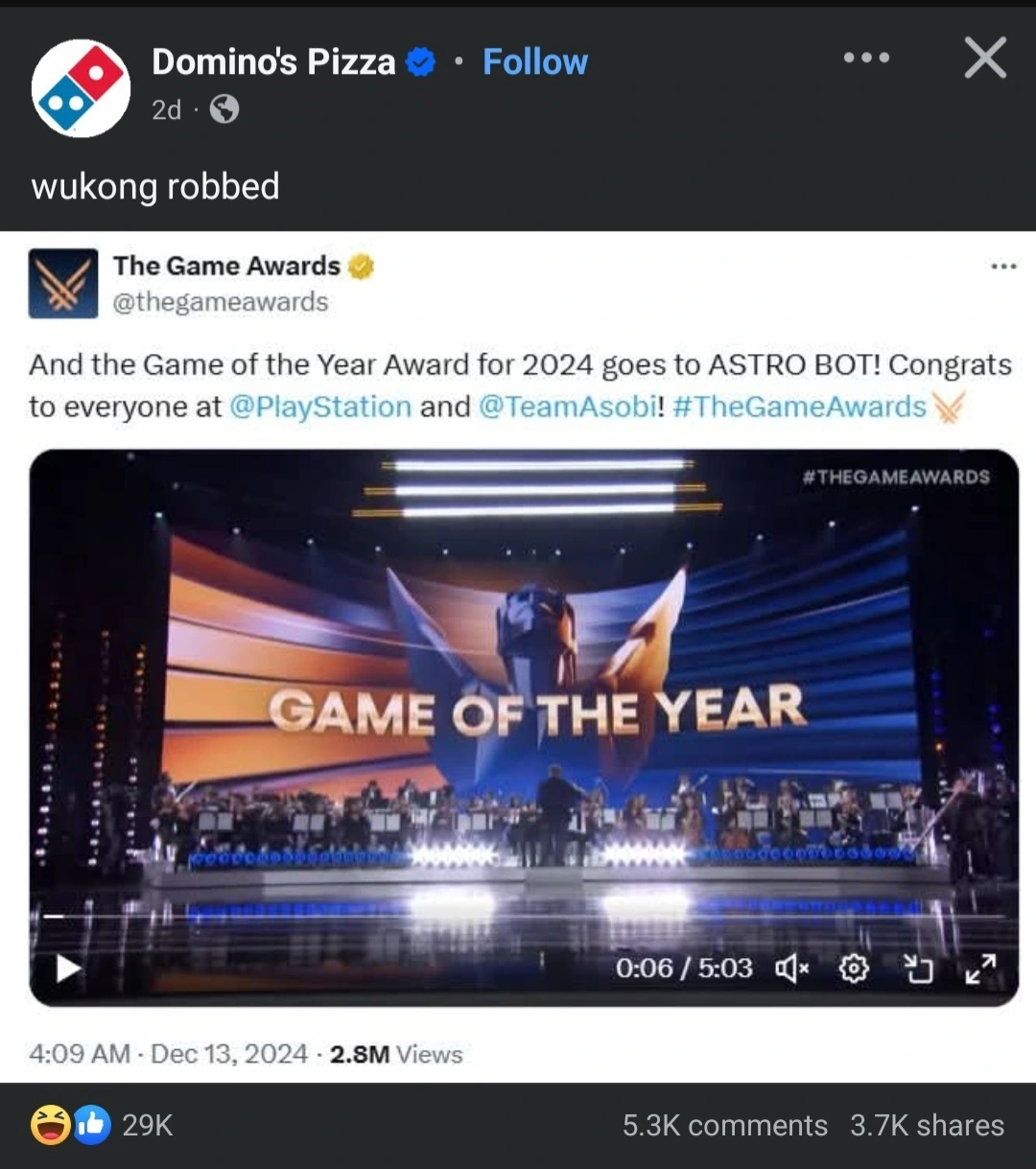Play the Game of the Year video

(x=68, y=969)
